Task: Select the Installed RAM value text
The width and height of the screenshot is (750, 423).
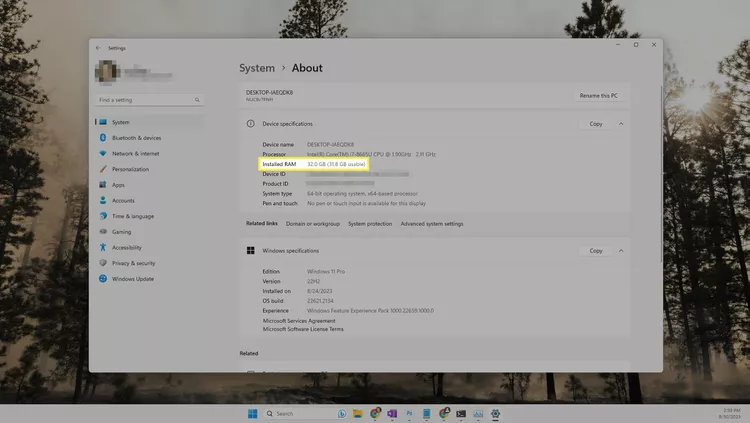Action: point(336,164)
